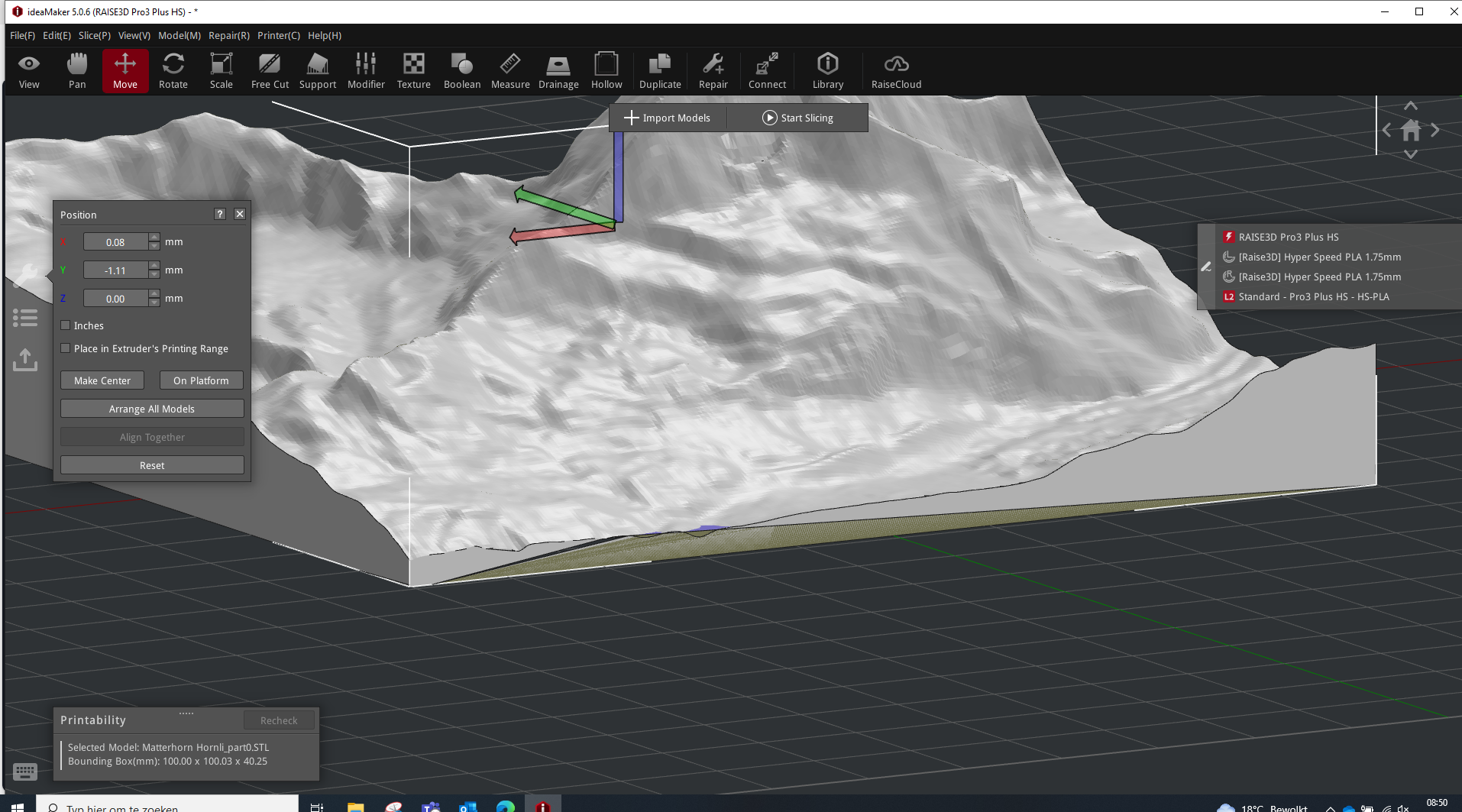Open the Slice menu

pos(94,35)
